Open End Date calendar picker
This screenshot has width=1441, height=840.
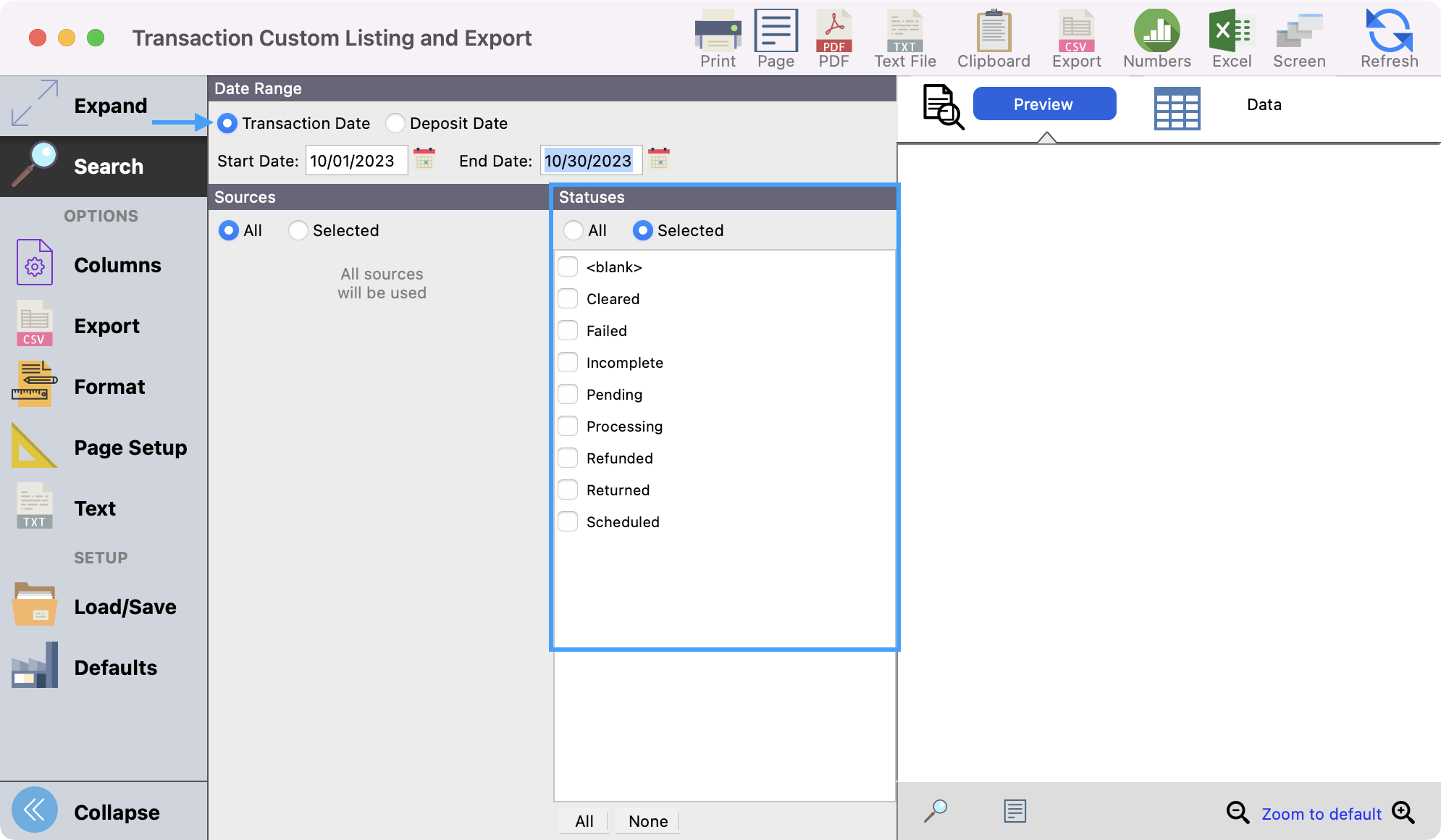click(x=659, y=159)
